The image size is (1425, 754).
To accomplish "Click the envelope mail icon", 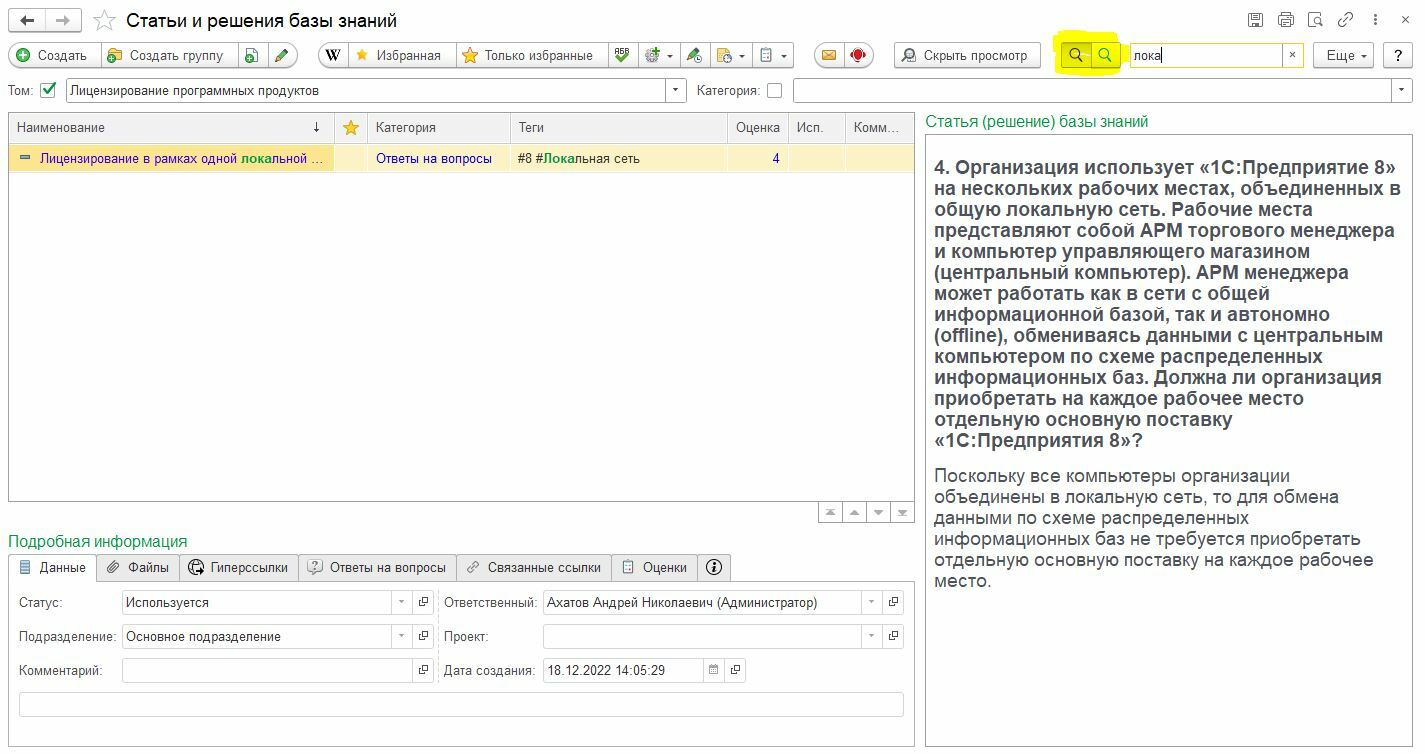I will [828, 55].
